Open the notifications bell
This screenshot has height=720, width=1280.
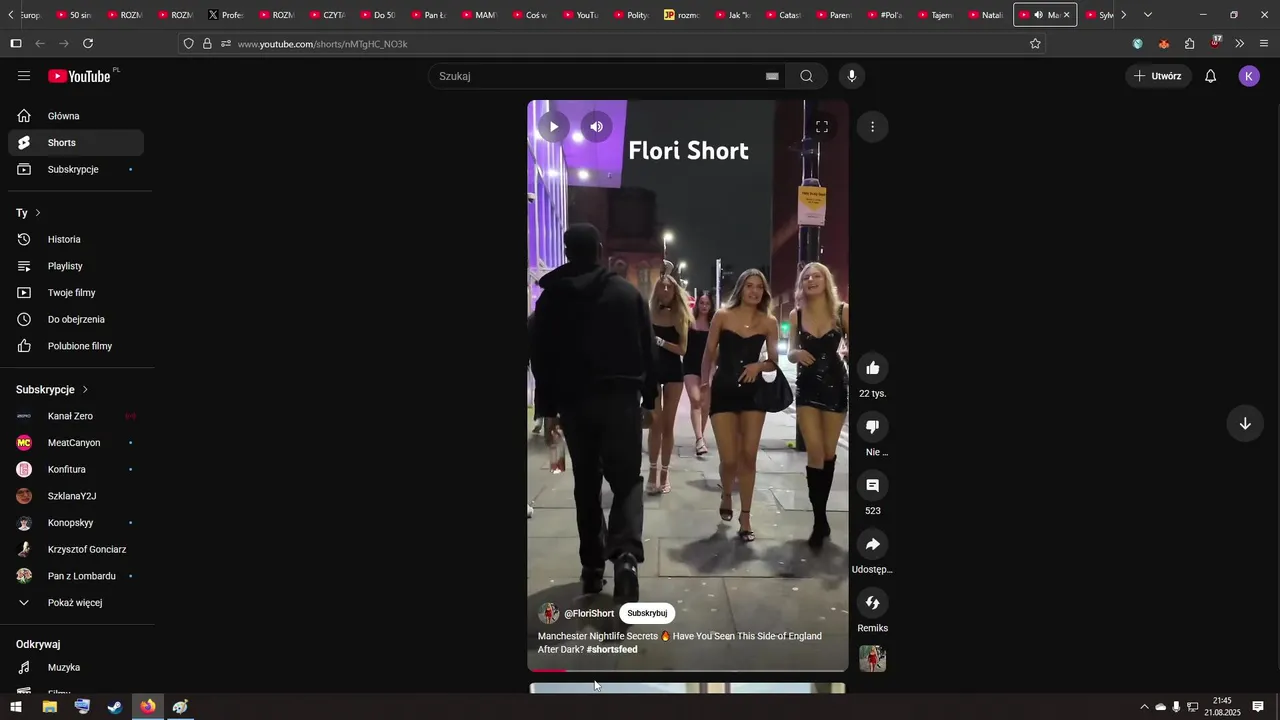(x=1210, y=76)
